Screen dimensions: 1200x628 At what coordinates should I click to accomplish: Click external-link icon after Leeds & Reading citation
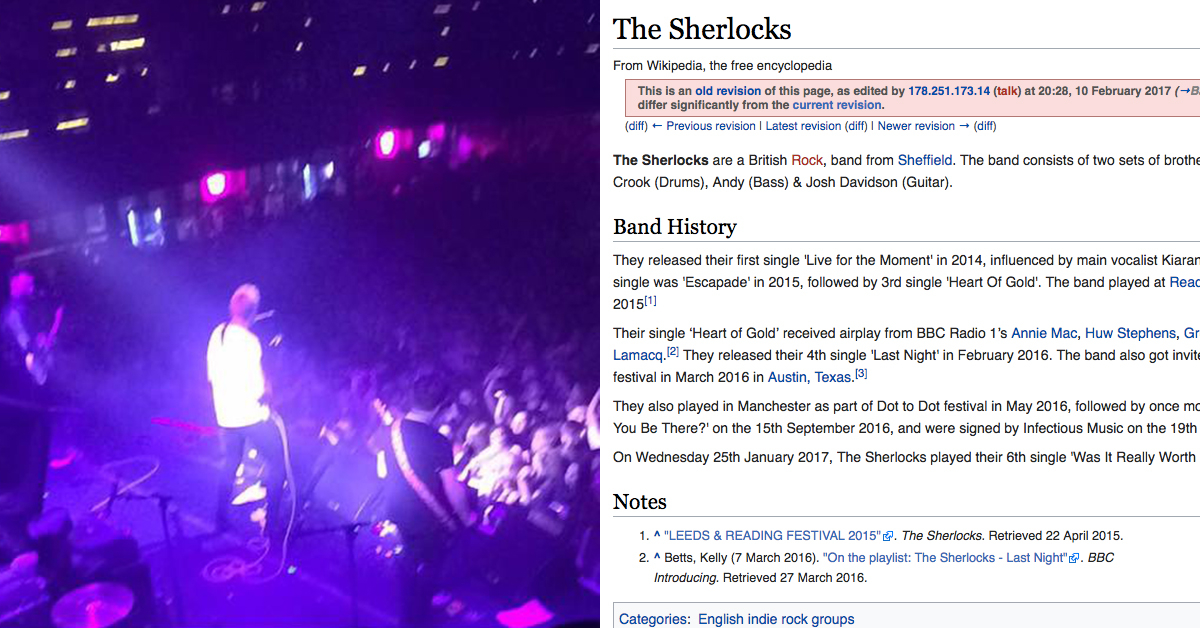[x=887, y=537]
